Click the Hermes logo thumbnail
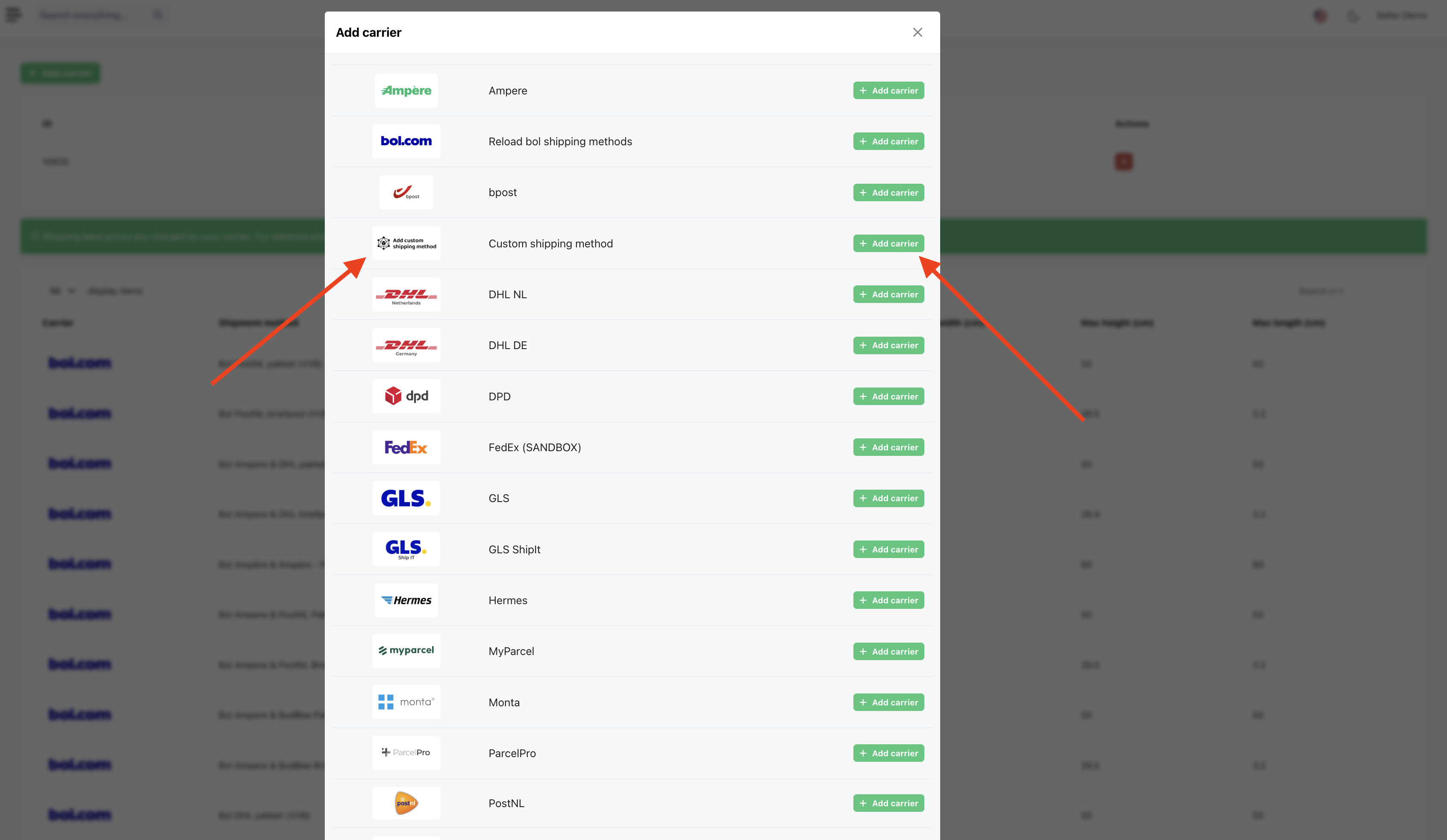The image size is (1447, 840). 406,601
